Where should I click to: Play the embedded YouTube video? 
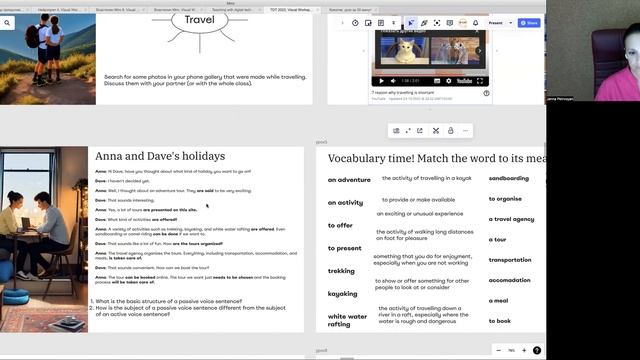pyautogui.click(x=381, y=81)
